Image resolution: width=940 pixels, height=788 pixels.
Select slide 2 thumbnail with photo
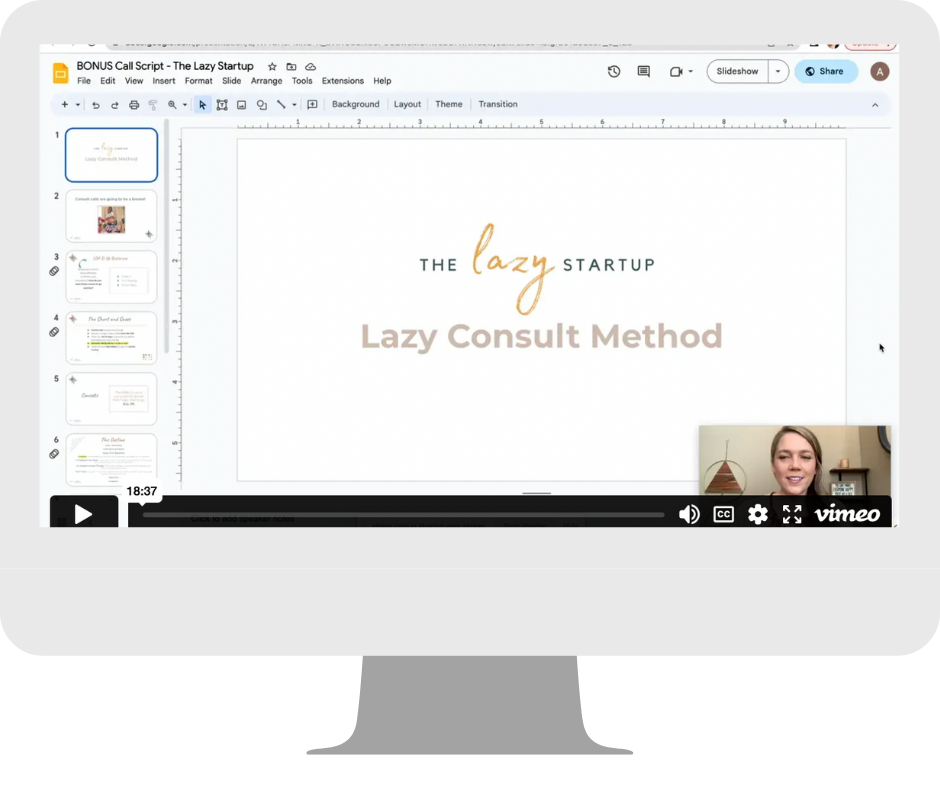click(112, 216)
